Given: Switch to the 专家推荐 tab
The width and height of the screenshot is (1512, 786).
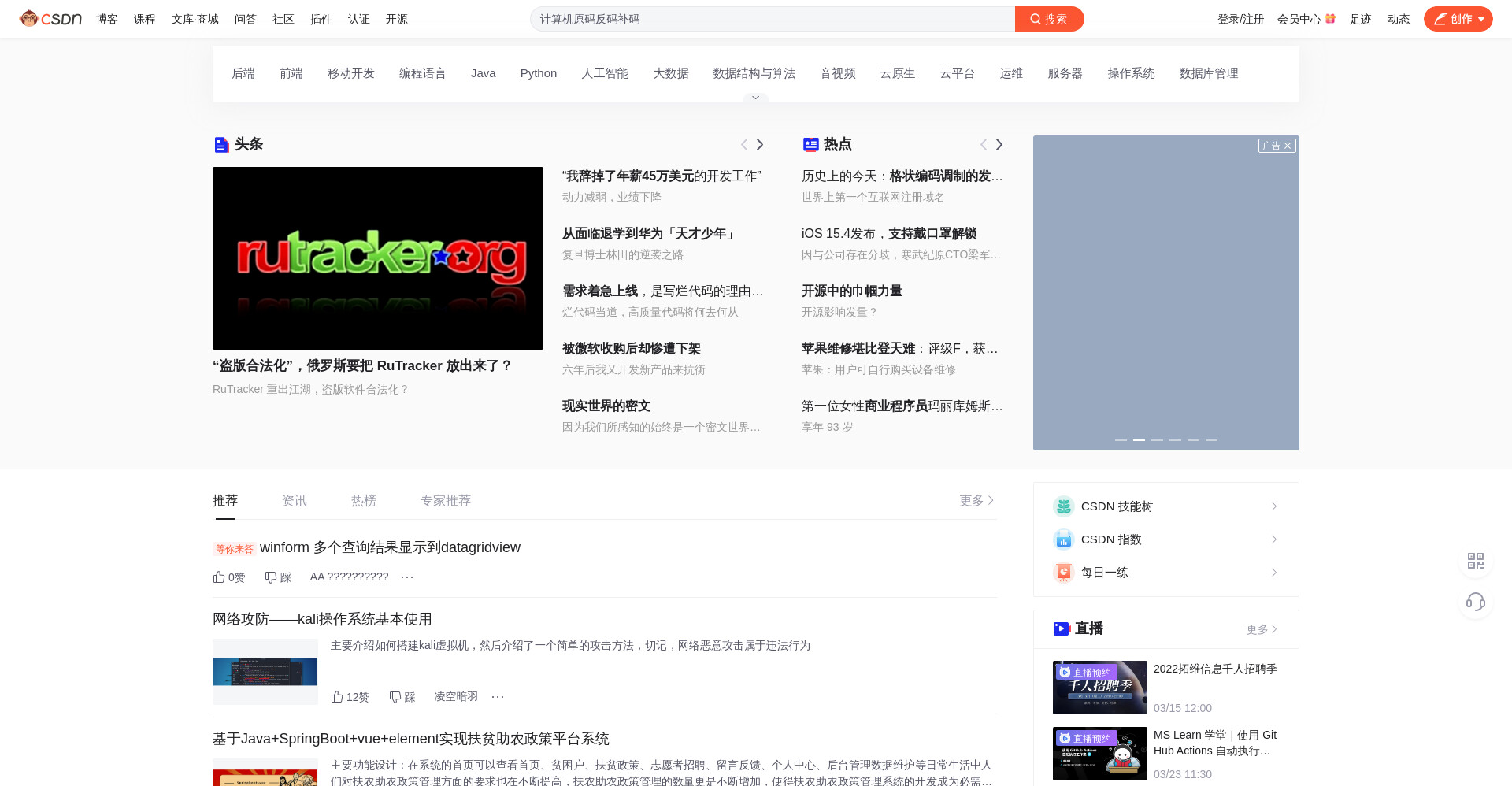Looking at the screenshot, I should coord(445,501).
